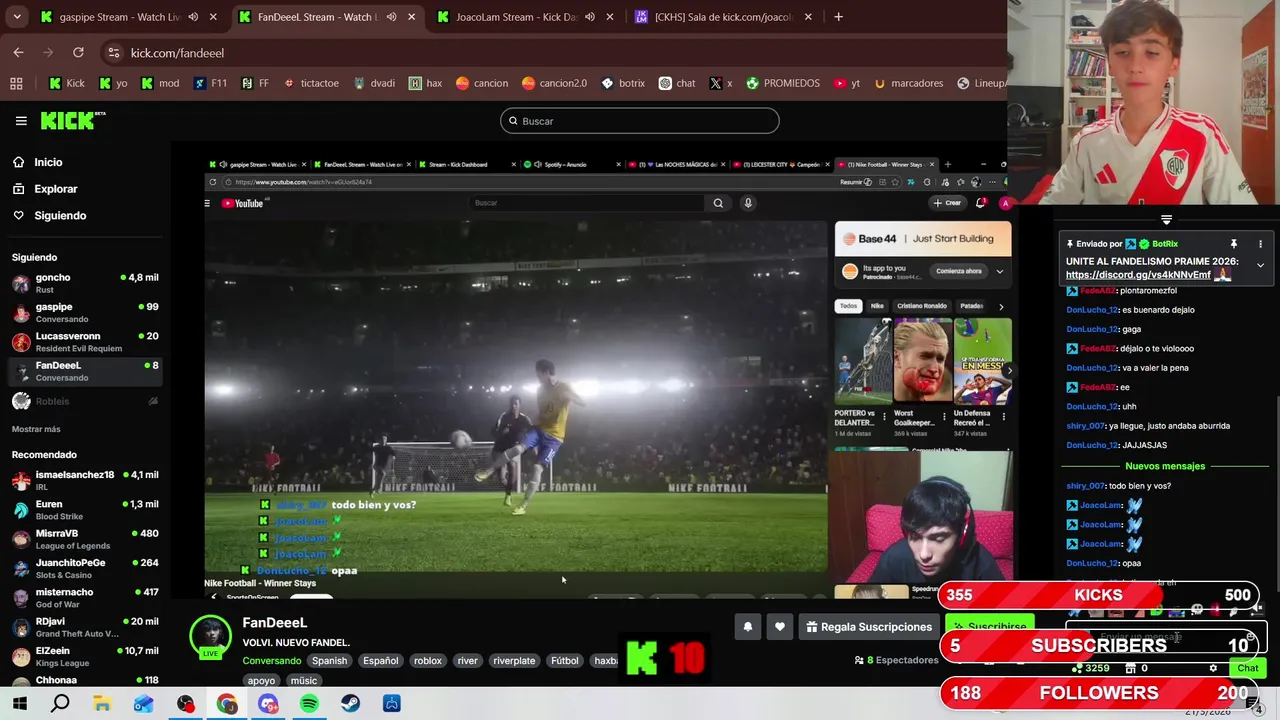This screenshot has height=720, width=1280.
Task: Open the yt bookmark
Action: pos(846,83)
